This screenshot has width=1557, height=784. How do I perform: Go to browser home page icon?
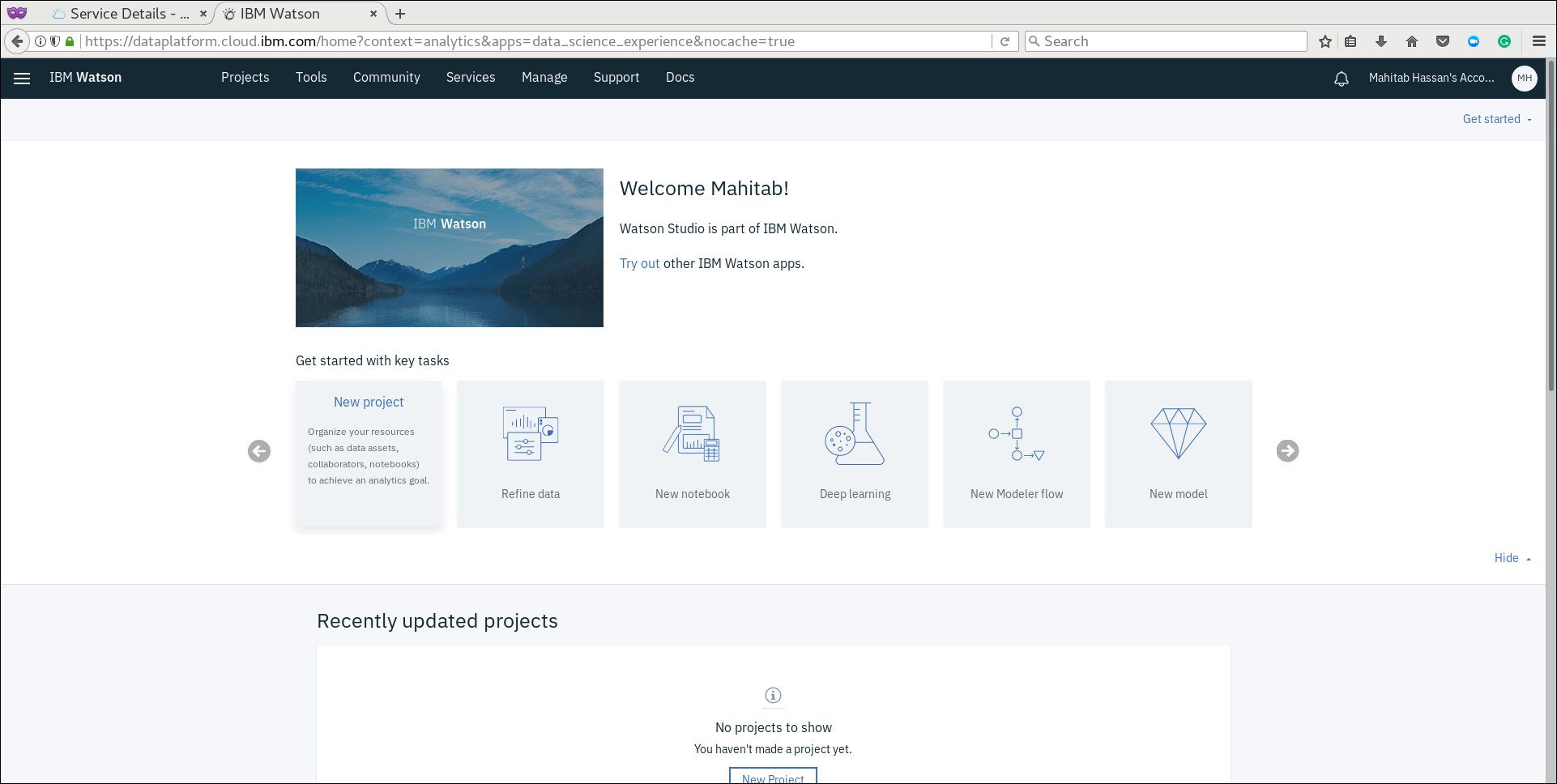coord(1412,41)
